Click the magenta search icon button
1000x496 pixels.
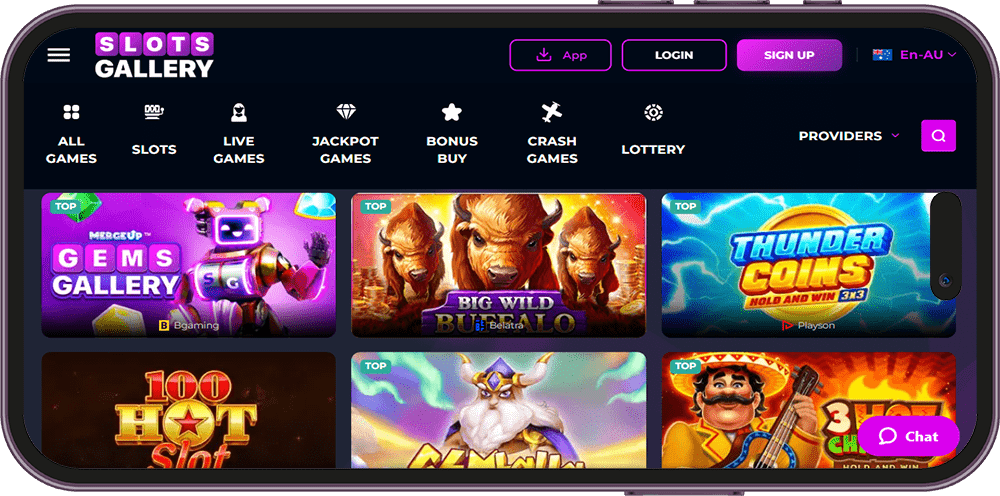(938, 136)
